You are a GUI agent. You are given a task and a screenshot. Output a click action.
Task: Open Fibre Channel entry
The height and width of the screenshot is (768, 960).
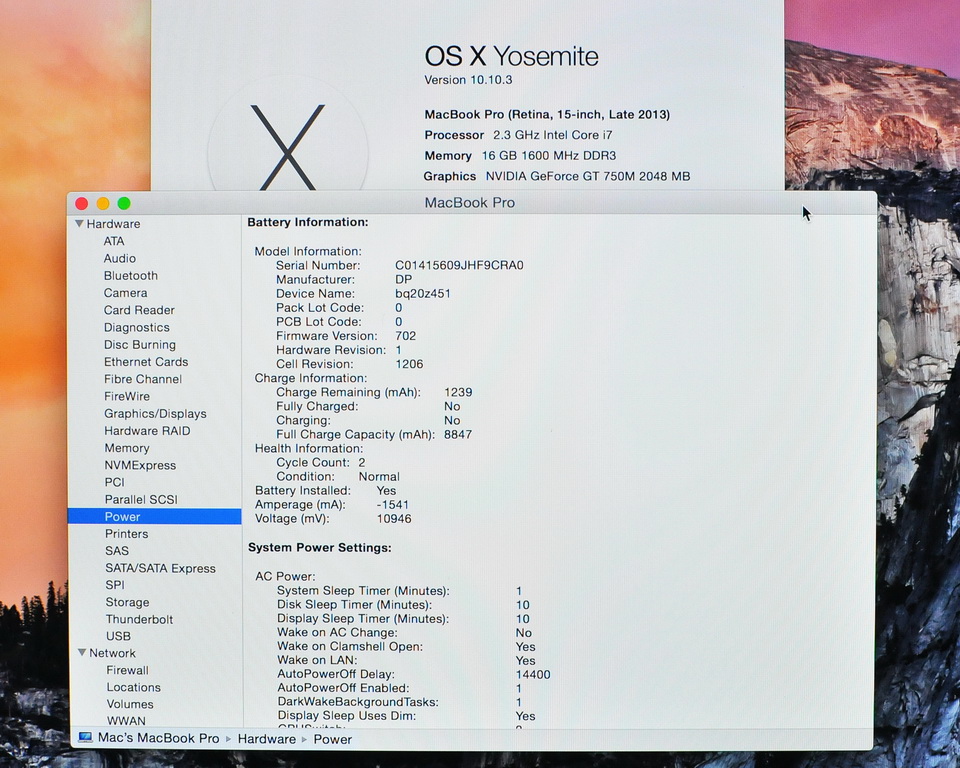pos(143,379)
